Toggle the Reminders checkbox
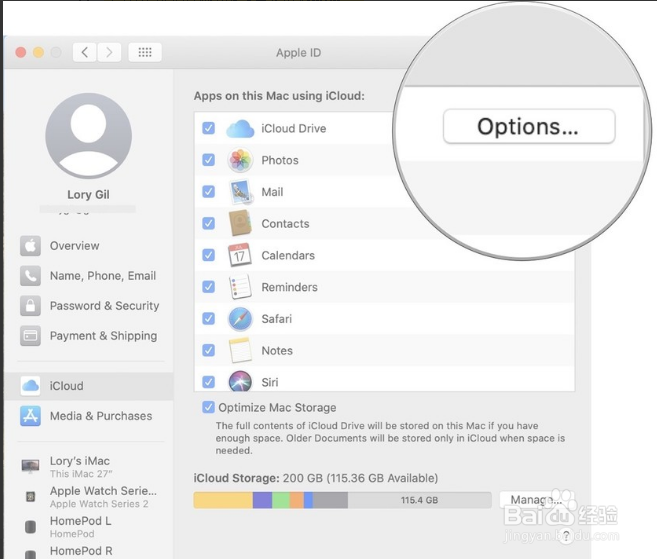This screenshot has width=657, height=559. coord(208,287)
